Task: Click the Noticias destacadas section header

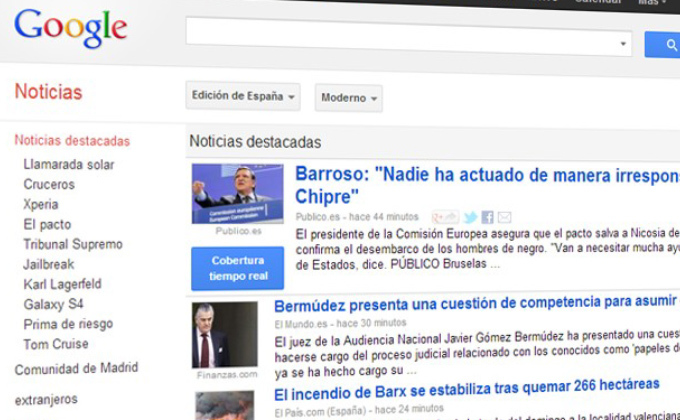Action: 255,142
